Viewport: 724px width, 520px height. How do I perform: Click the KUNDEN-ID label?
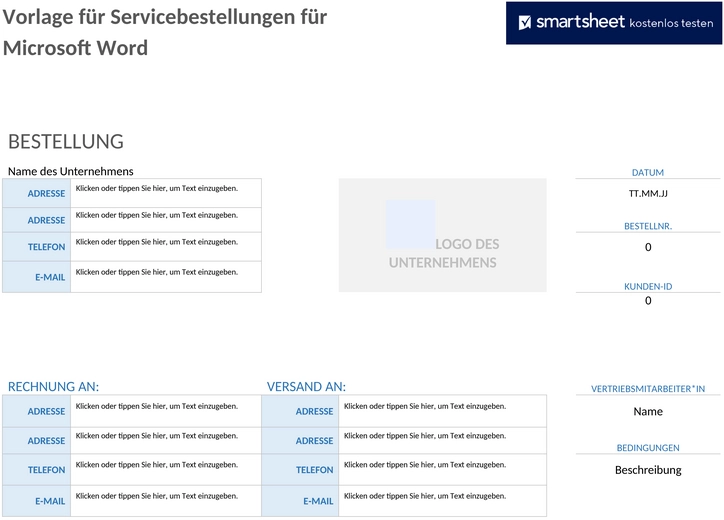648,286
